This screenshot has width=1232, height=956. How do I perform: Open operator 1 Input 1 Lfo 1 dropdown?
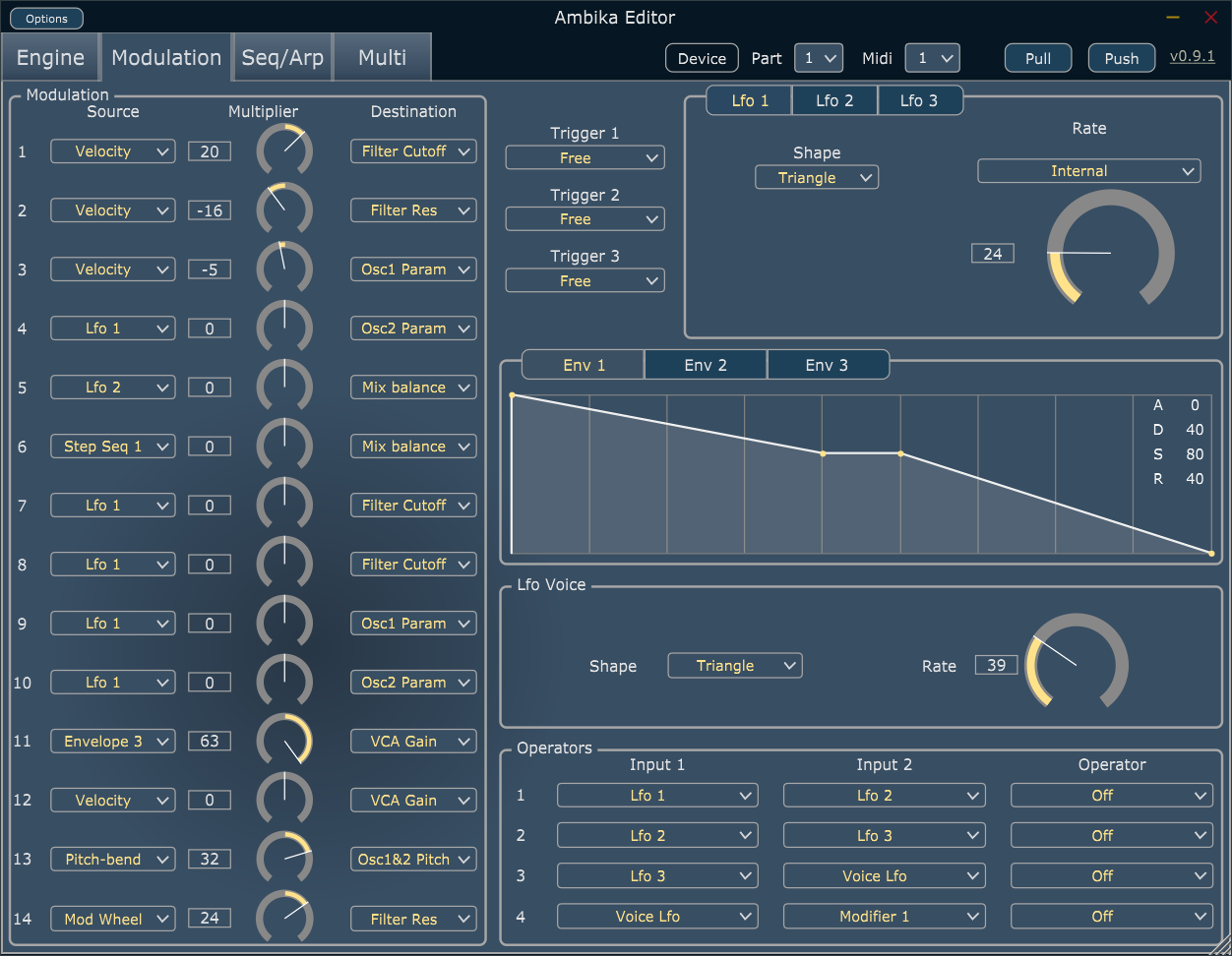point(657,796)
